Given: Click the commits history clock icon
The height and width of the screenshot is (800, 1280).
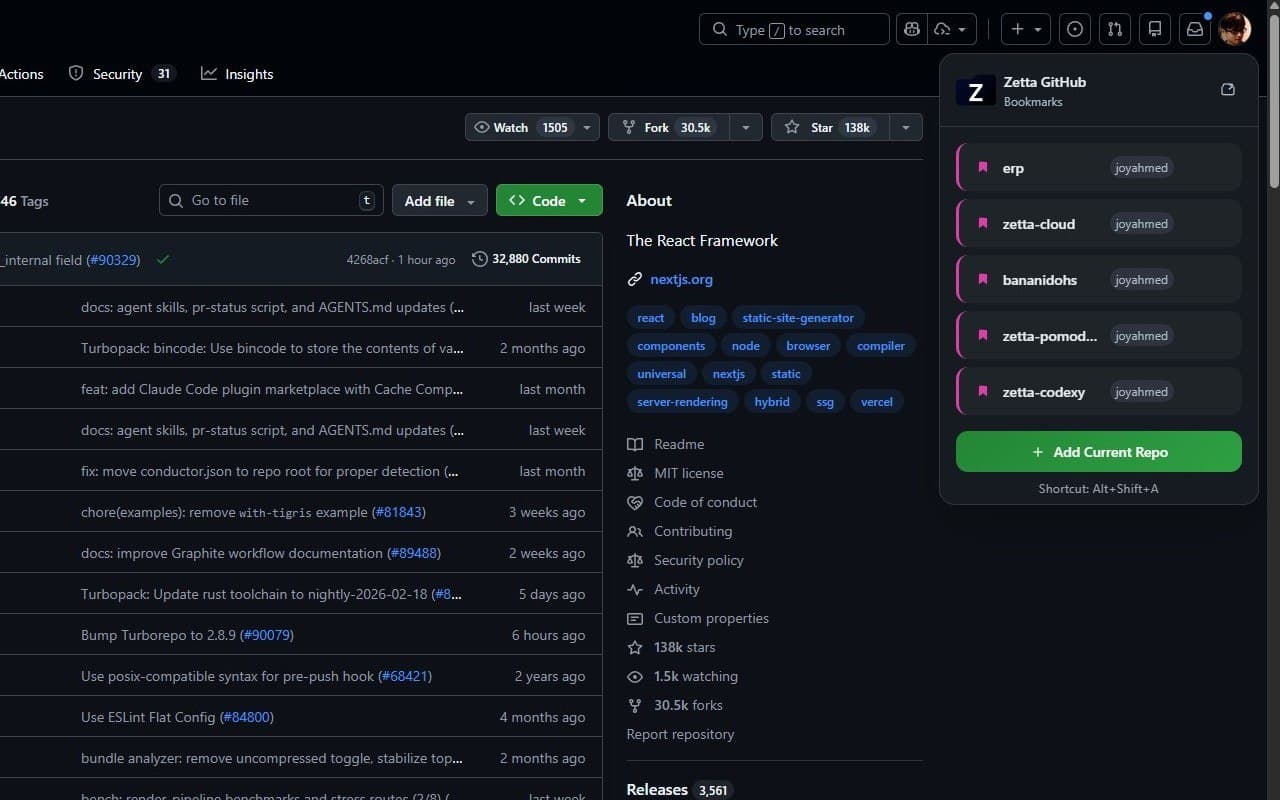Looking at the screenshot, I should pyautogui.click(x=480, y=259).
